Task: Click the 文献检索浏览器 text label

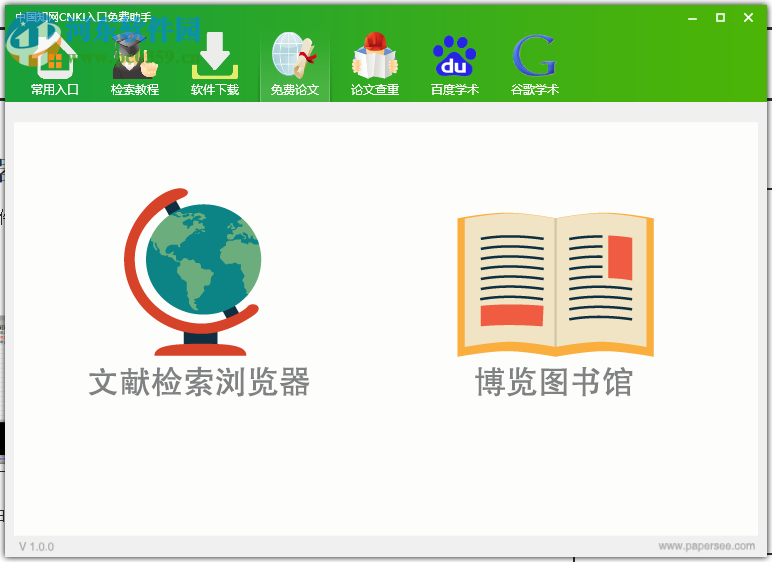Action: pos(199,382)
